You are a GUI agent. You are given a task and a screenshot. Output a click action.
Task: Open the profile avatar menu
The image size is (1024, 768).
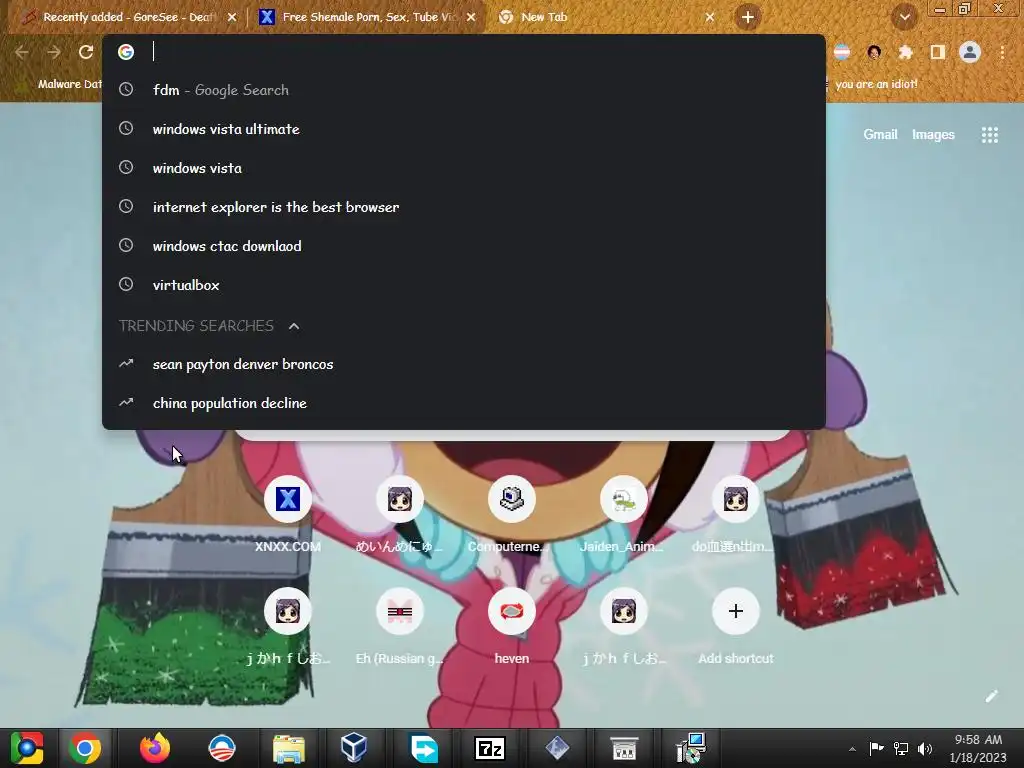[x=970, y=52]
